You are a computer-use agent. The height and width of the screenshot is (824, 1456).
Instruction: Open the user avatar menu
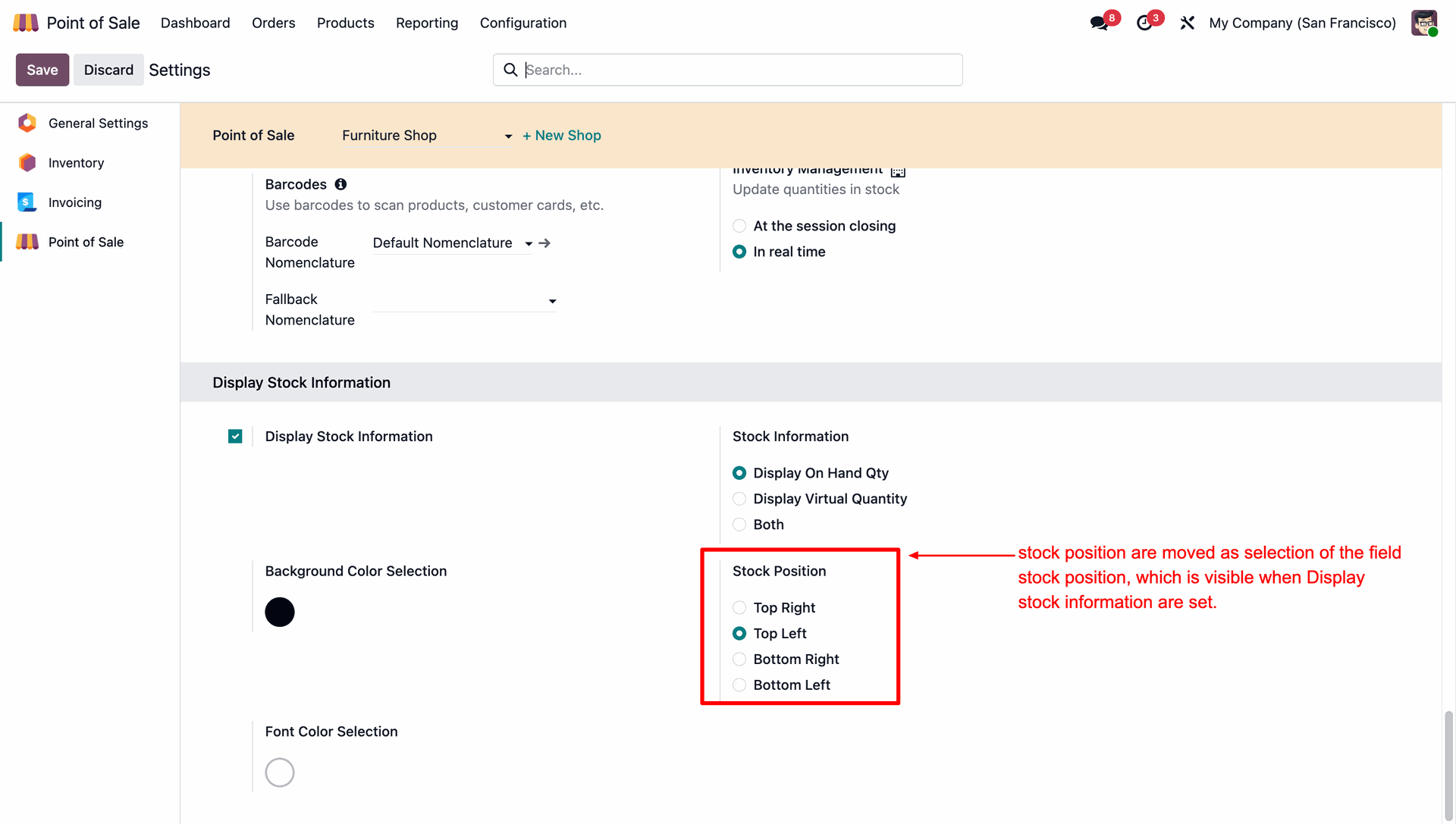pyautogui.click(x=1423, y=23)
